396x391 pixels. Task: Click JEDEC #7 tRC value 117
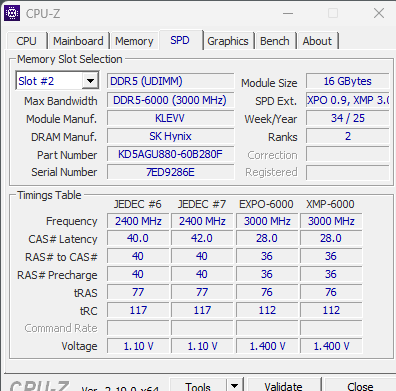pyautogui.click(x=202, y=310)
